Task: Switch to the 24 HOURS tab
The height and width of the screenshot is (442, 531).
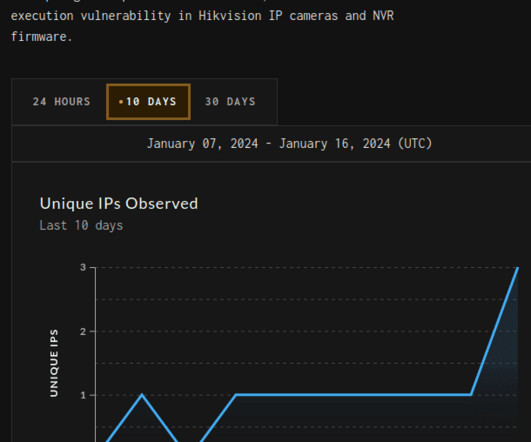Action: (61, 102)
